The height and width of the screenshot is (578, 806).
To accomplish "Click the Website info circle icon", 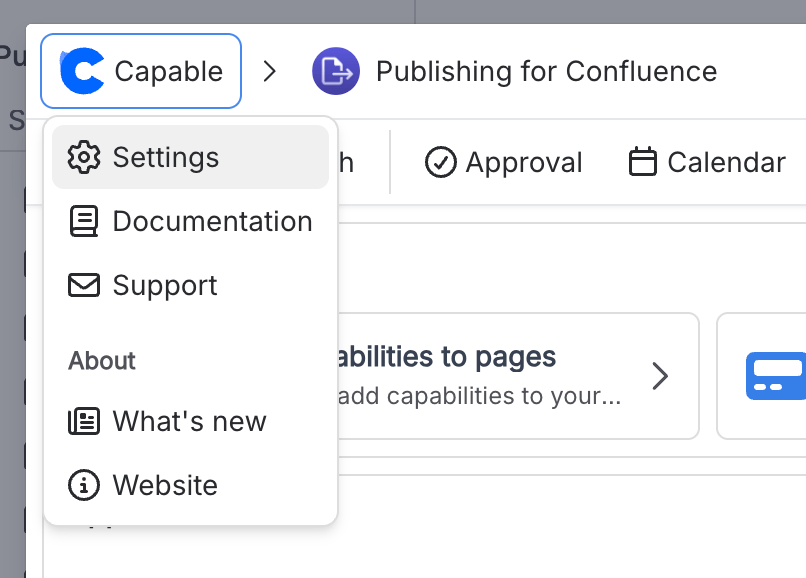I will pos(84,485).
